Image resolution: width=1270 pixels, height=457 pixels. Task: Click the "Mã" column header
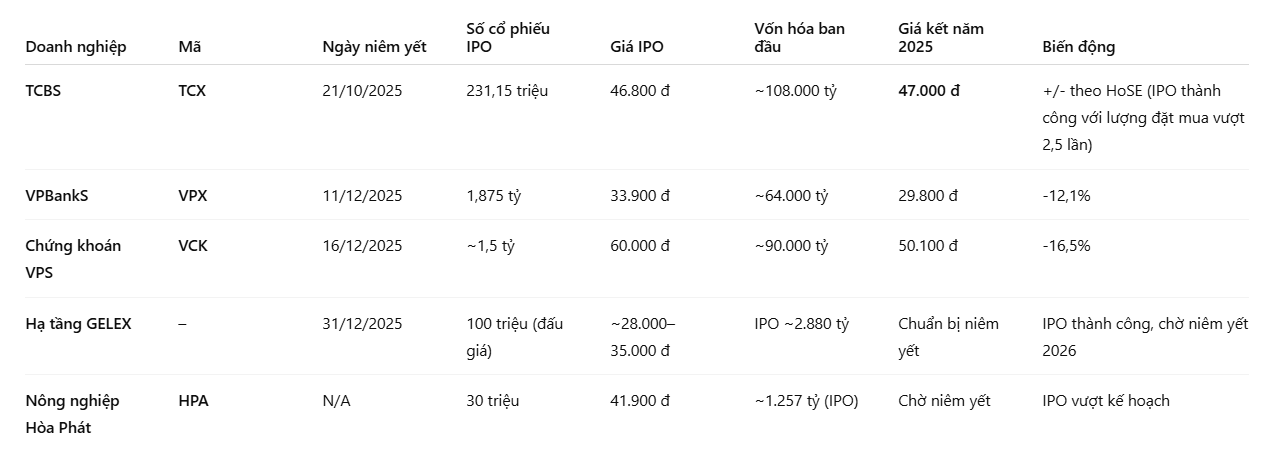tap(189, 47)
